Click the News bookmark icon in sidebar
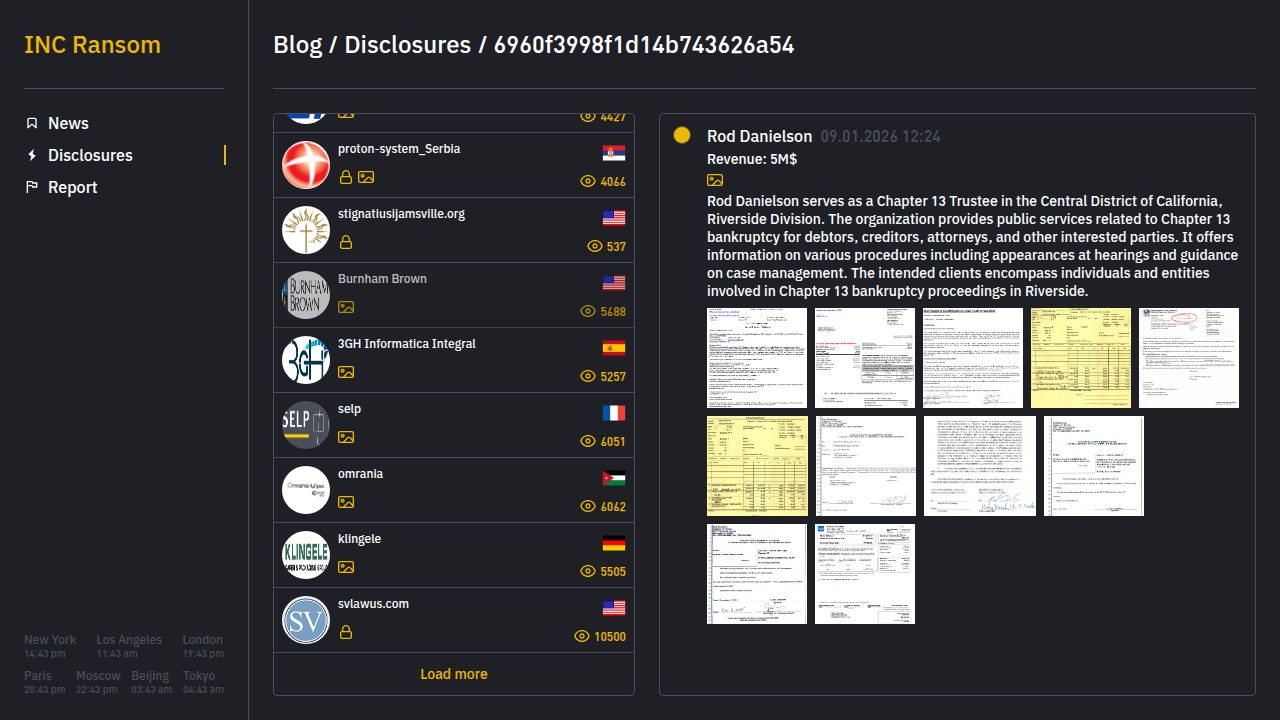Viewport: 1280px width, 720px height. 32,123
